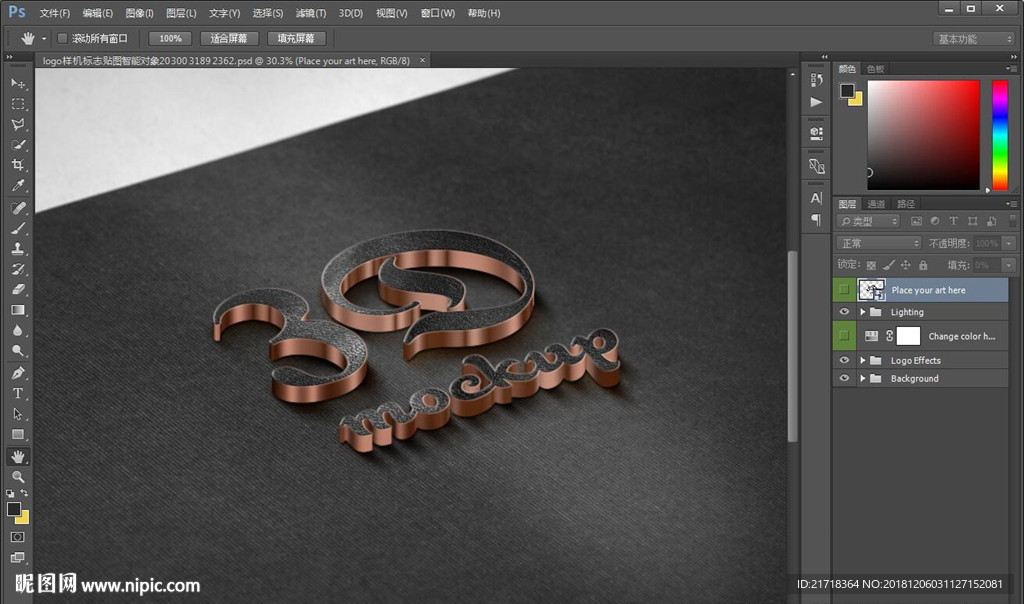Open the workspace switcher dropdown

point(974,39)
